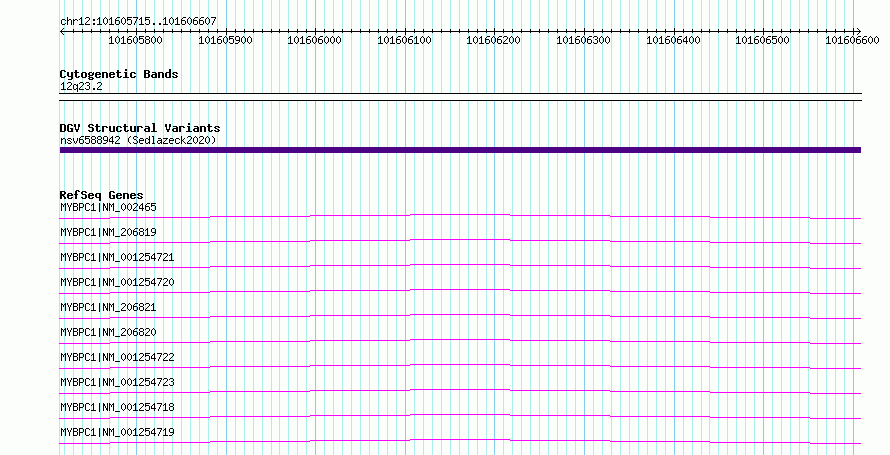Open the nsv6588942 (Sedlazeck2020) variant label
The width and height of the screenshot is (890, 455).
click(x=138, y=140)
